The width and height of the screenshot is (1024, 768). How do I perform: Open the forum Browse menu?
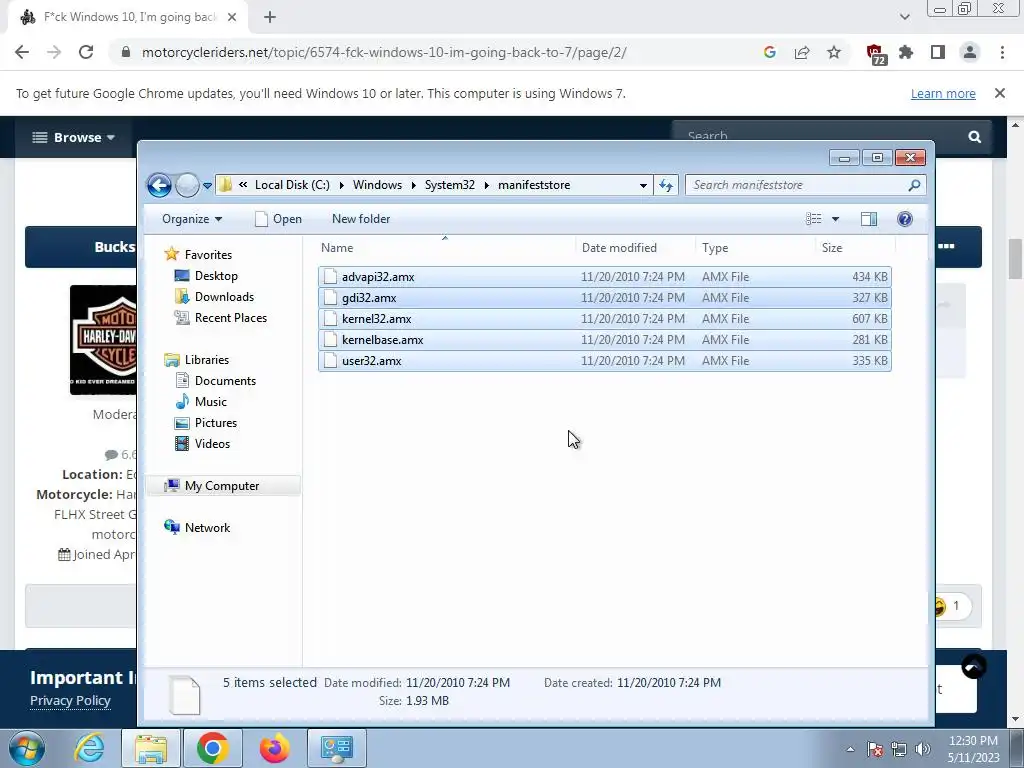(x=74, y=137)
